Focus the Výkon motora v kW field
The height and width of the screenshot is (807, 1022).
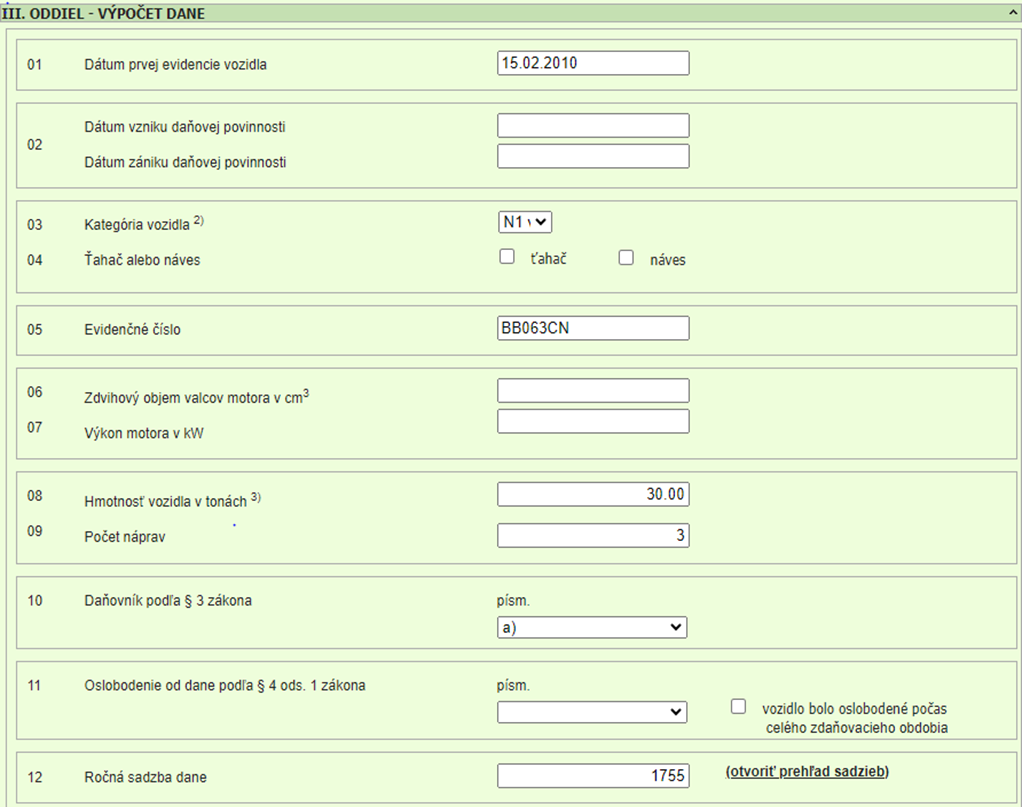click(x=593, y=421)
